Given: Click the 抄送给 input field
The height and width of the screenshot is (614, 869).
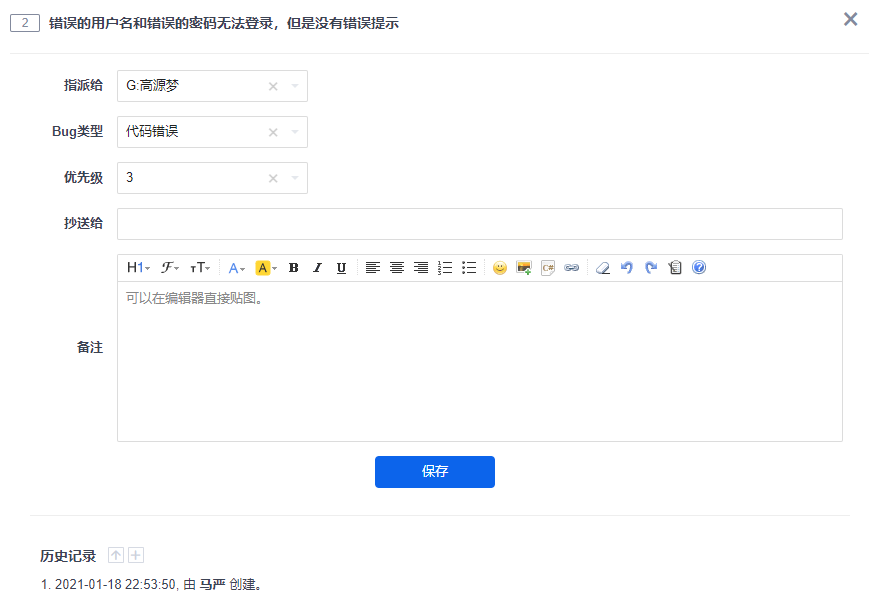Looking at the screenshot, I should tap(480, 223).
